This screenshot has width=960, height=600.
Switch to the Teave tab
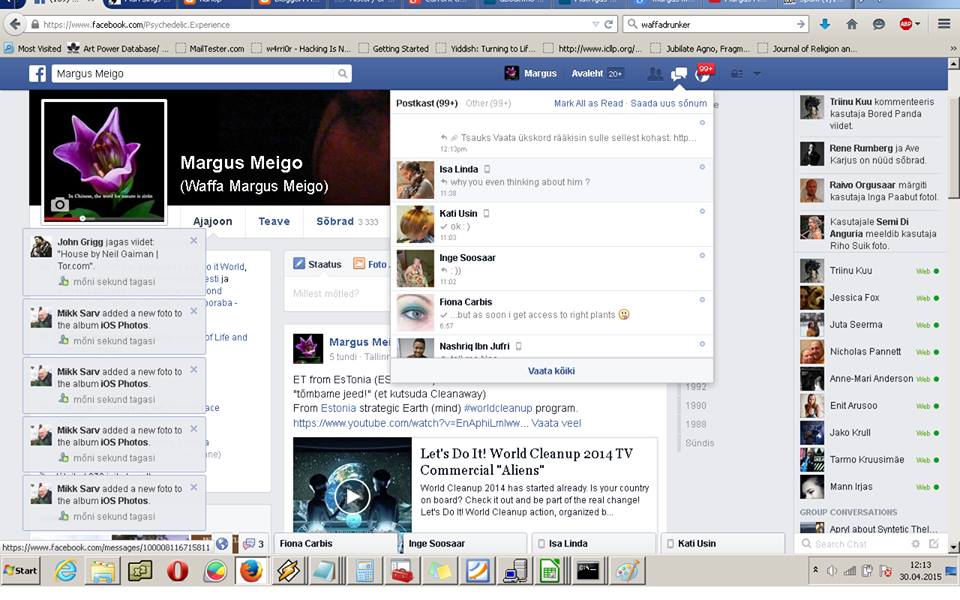tap(274, 222)
